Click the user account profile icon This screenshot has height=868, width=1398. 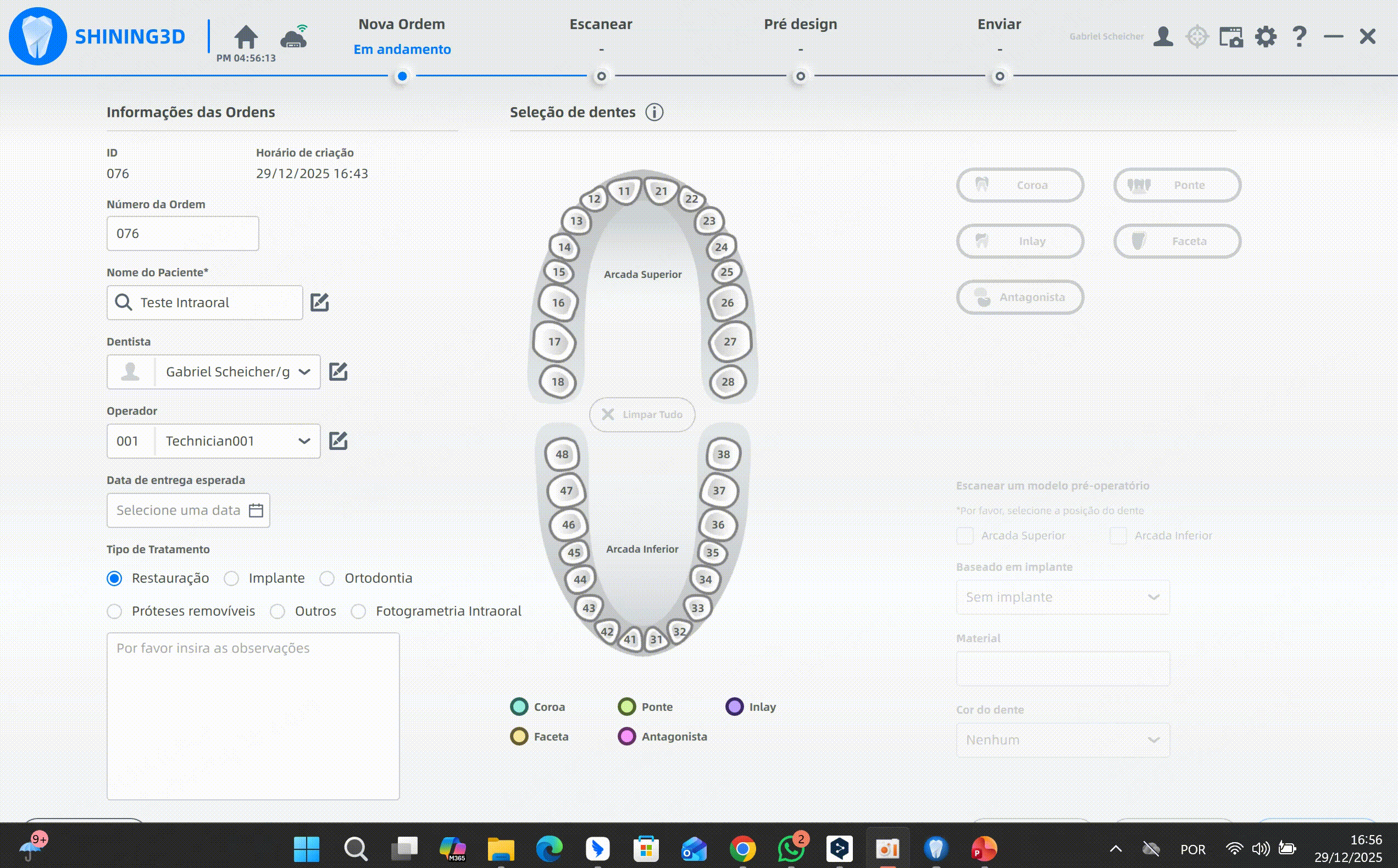pos(1163,37)
